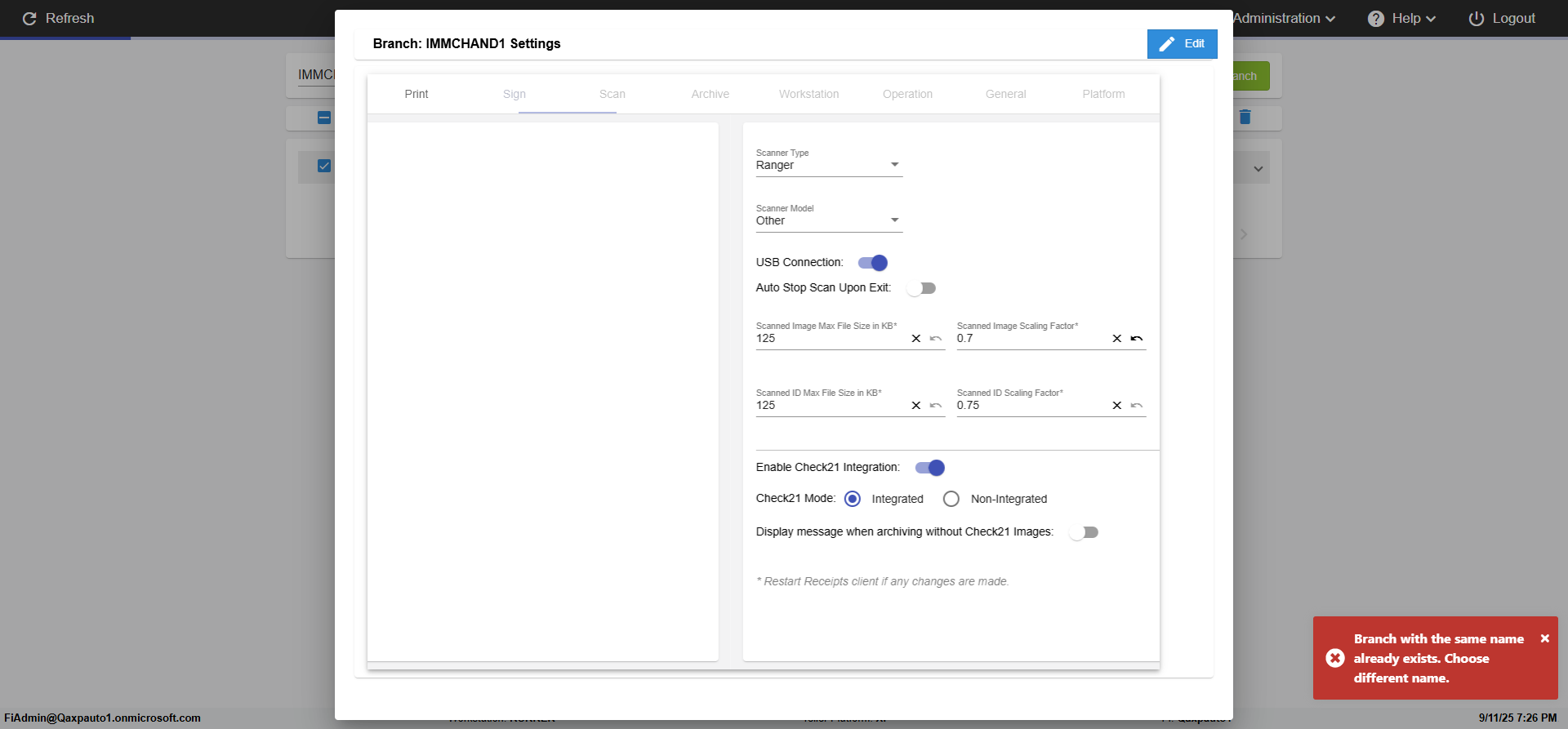Switch to the Print tab
This screenshot has width=1568, height=729.
click(x=416, y=94)
